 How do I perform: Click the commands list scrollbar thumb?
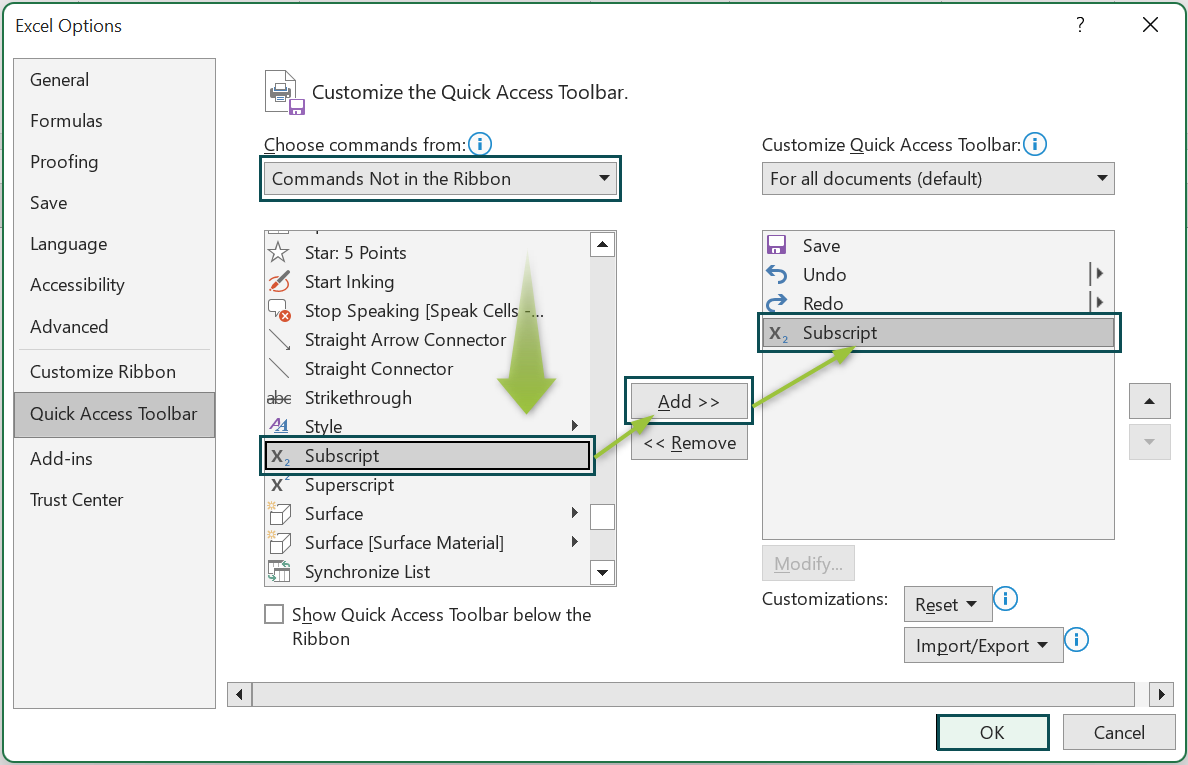pyautogui.click(x=602, y=517)
